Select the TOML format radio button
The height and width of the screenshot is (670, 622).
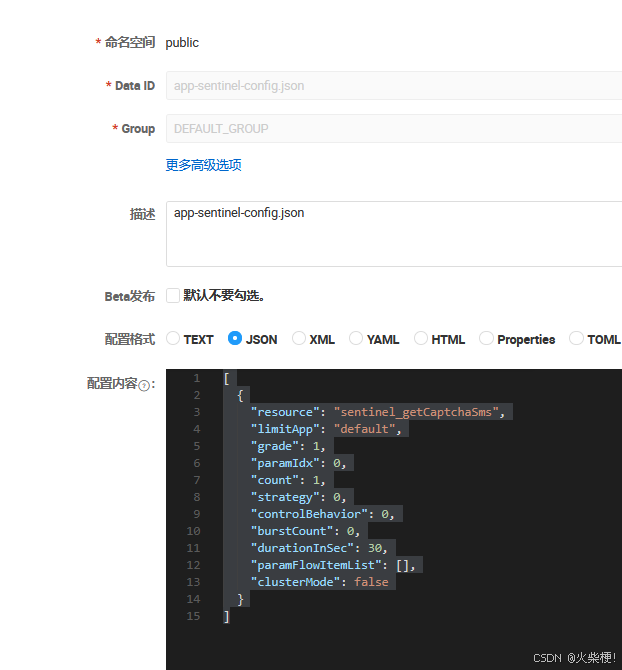[x=576, y=338]
